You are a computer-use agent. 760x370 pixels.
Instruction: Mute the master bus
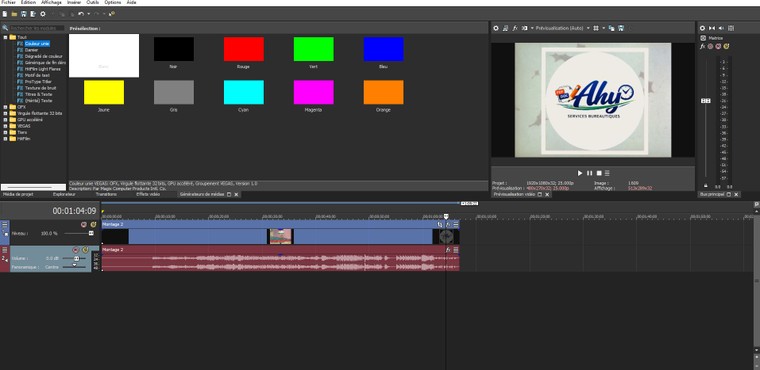718,47
